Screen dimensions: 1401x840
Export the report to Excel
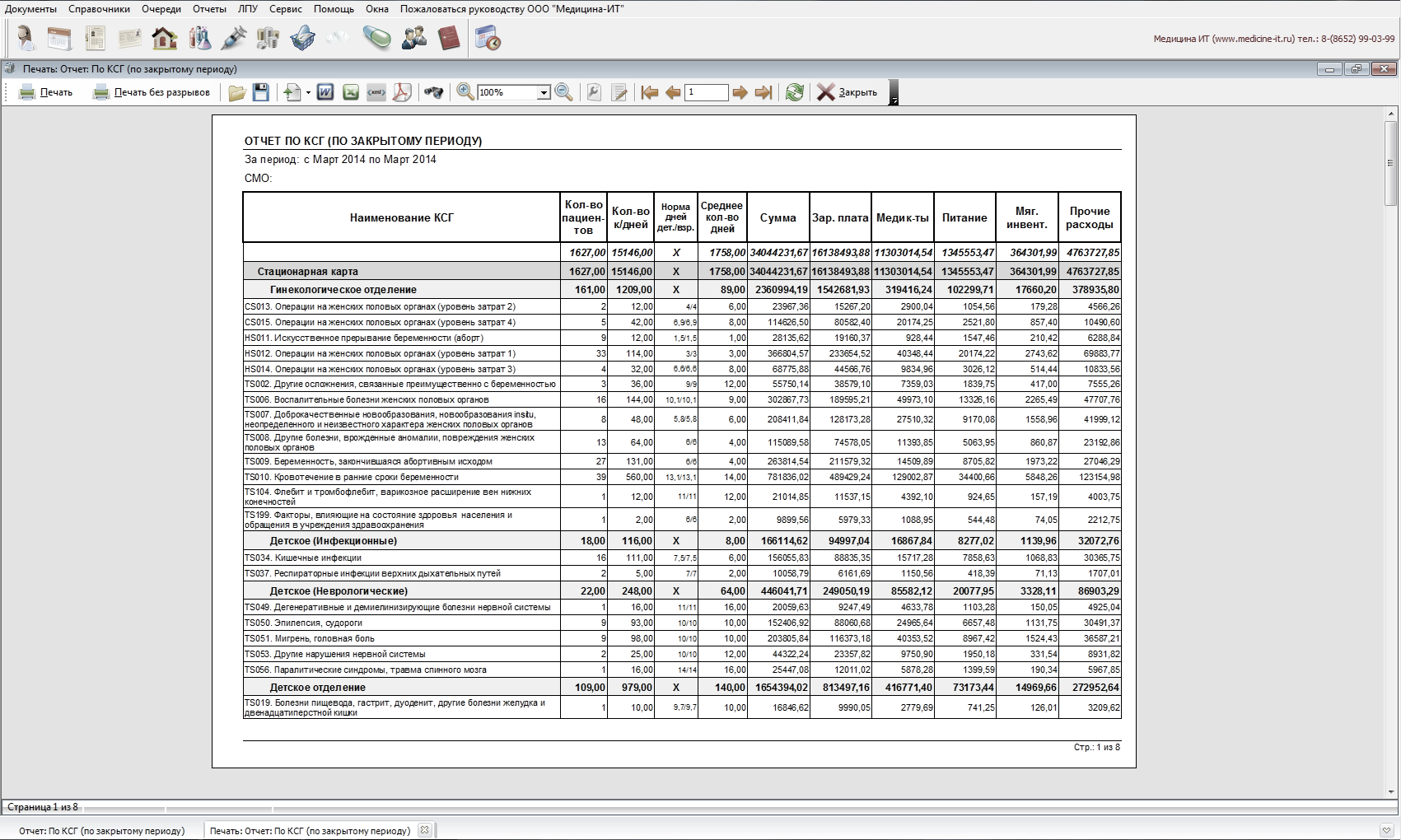(351, 92)
